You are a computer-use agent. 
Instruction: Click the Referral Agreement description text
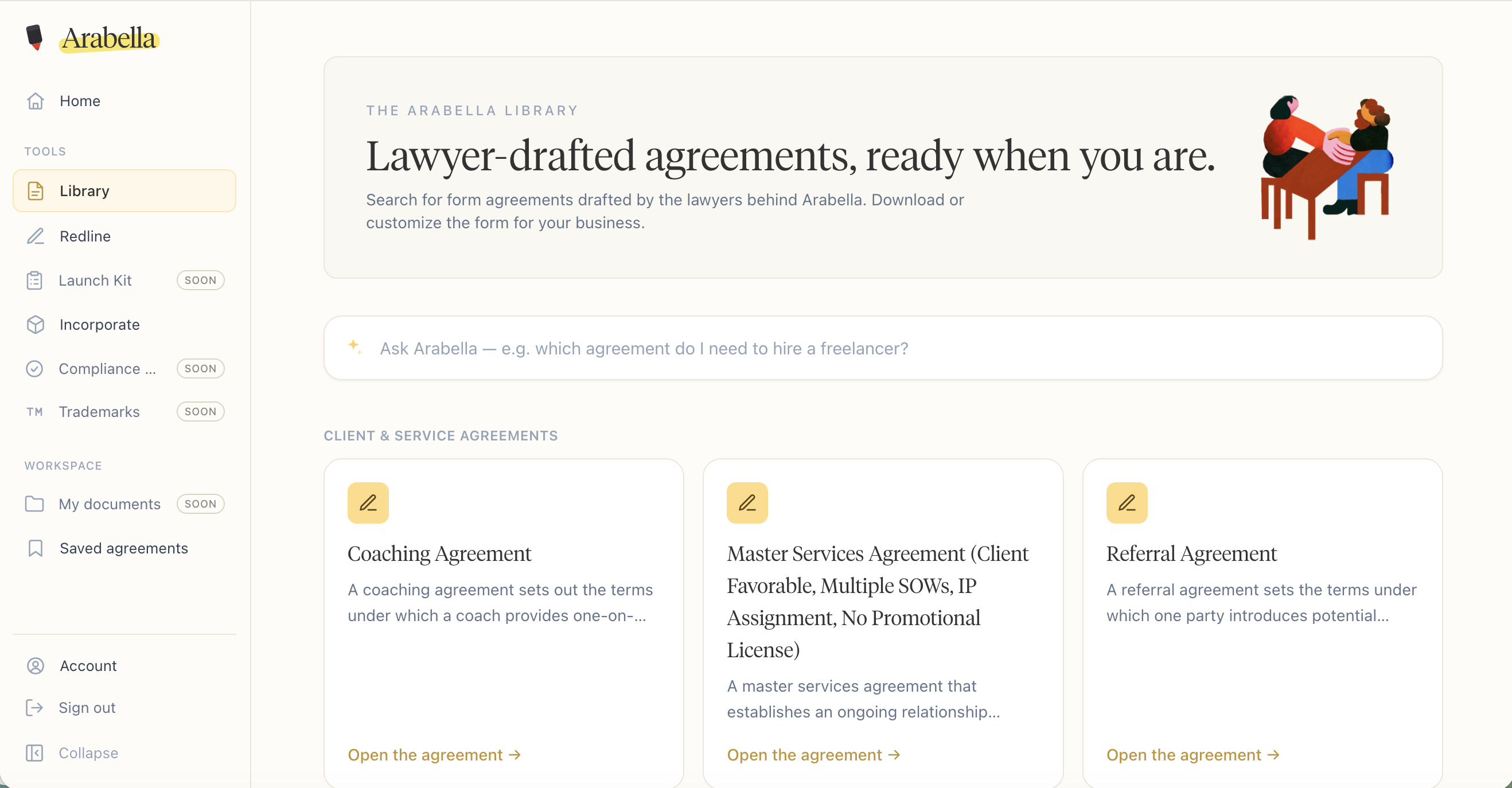pyautogui.click(x=1261, y=603)
